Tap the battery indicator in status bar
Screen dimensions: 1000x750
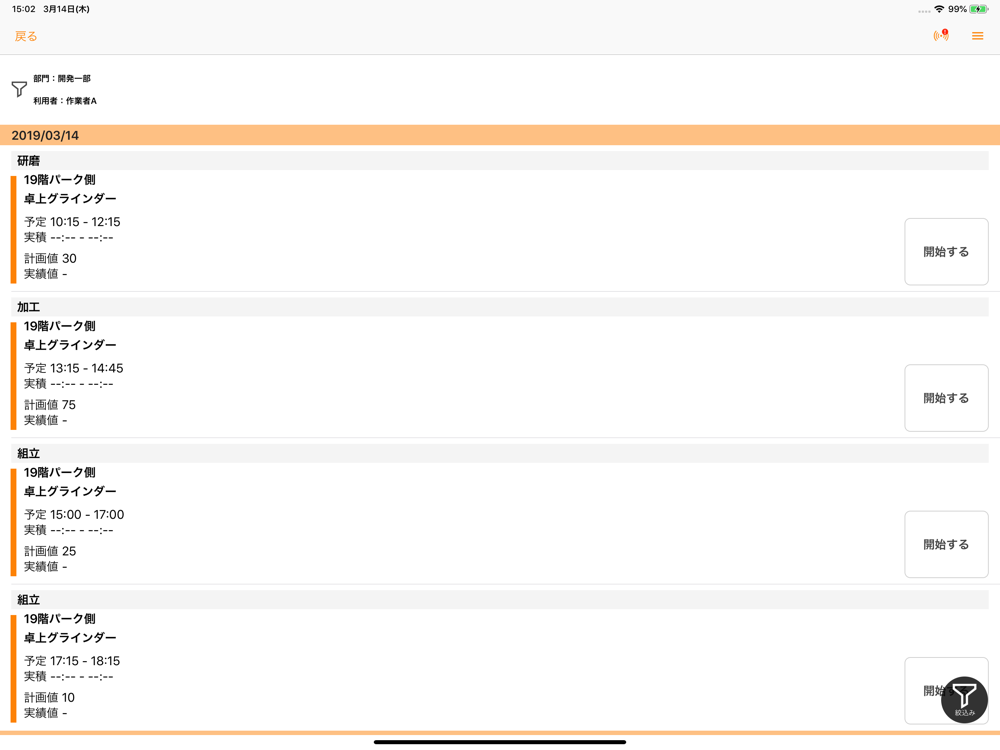[x=979, y=9]
